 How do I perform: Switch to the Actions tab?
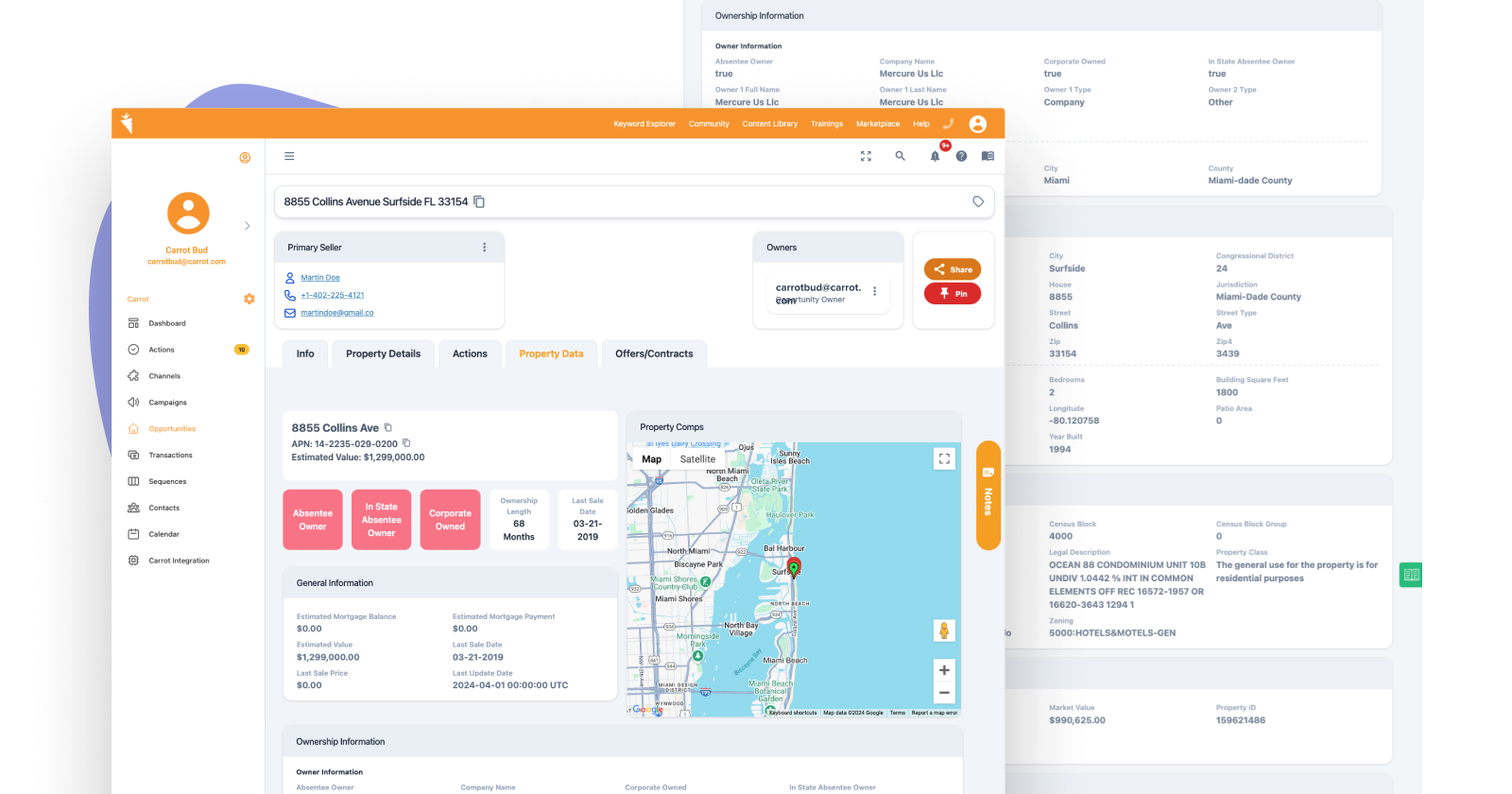[470, 354]
